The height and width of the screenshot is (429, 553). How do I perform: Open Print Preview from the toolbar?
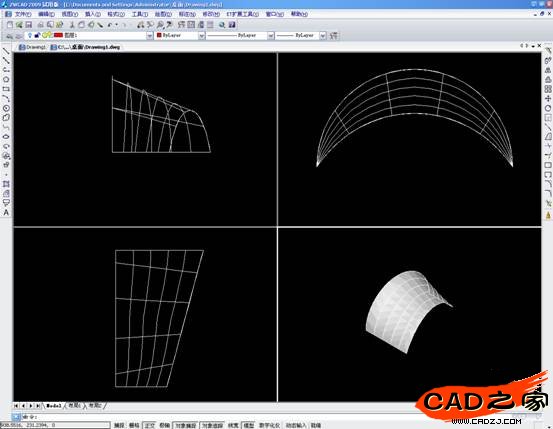50,25
